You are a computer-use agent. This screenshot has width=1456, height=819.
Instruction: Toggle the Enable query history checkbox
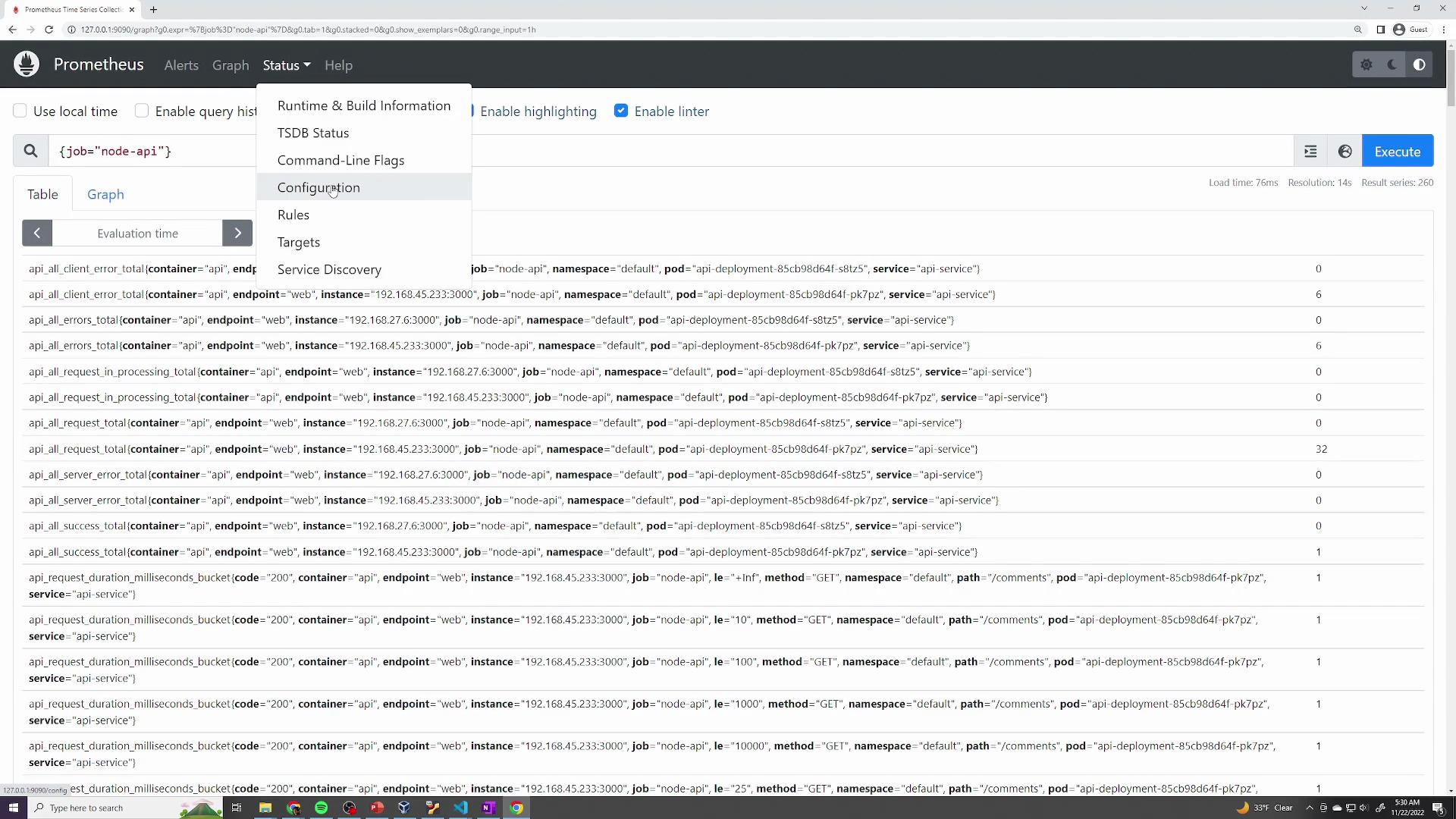(x=142, y=111)
